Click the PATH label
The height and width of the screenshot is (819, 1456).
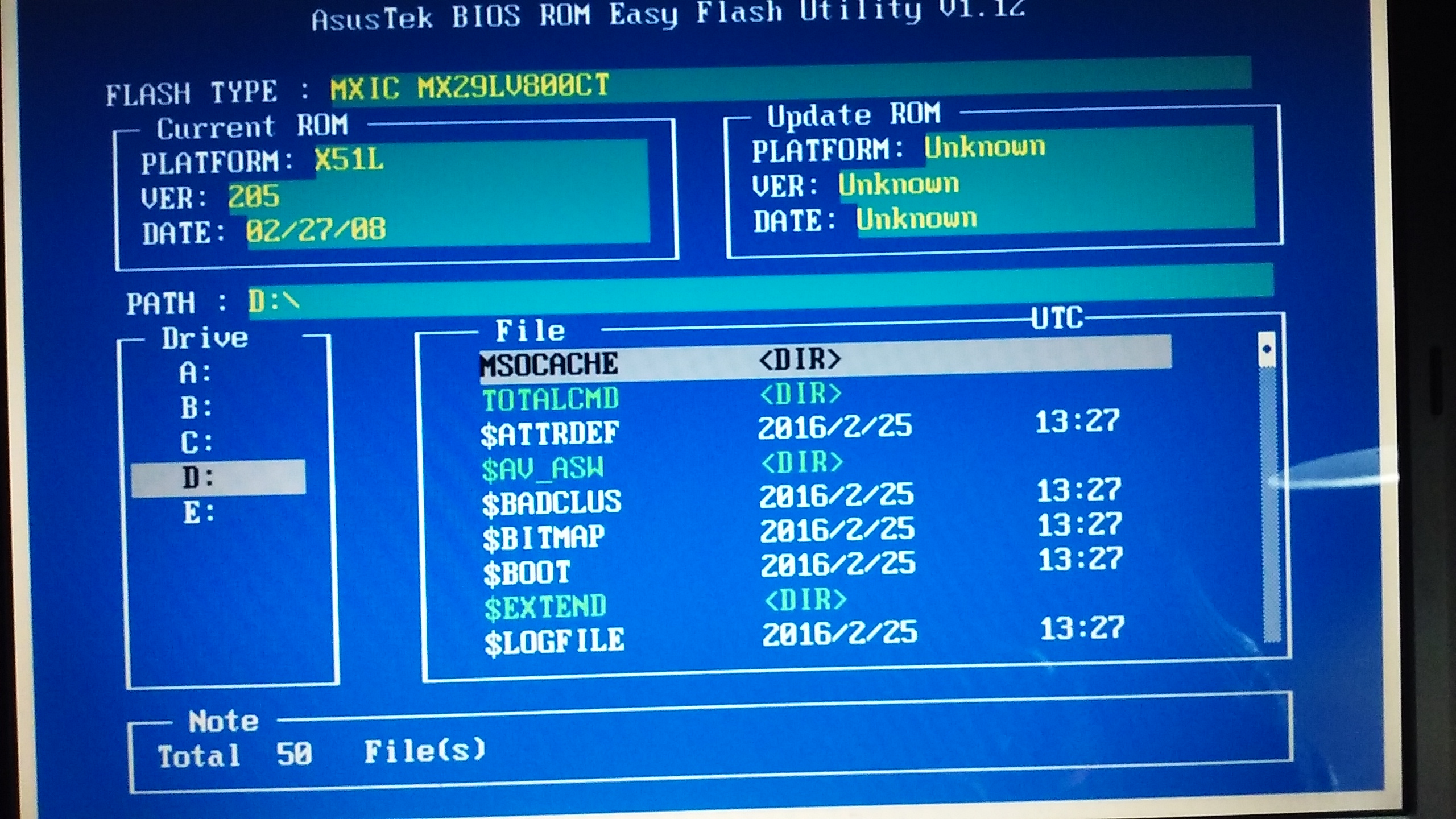coord(161,303)
